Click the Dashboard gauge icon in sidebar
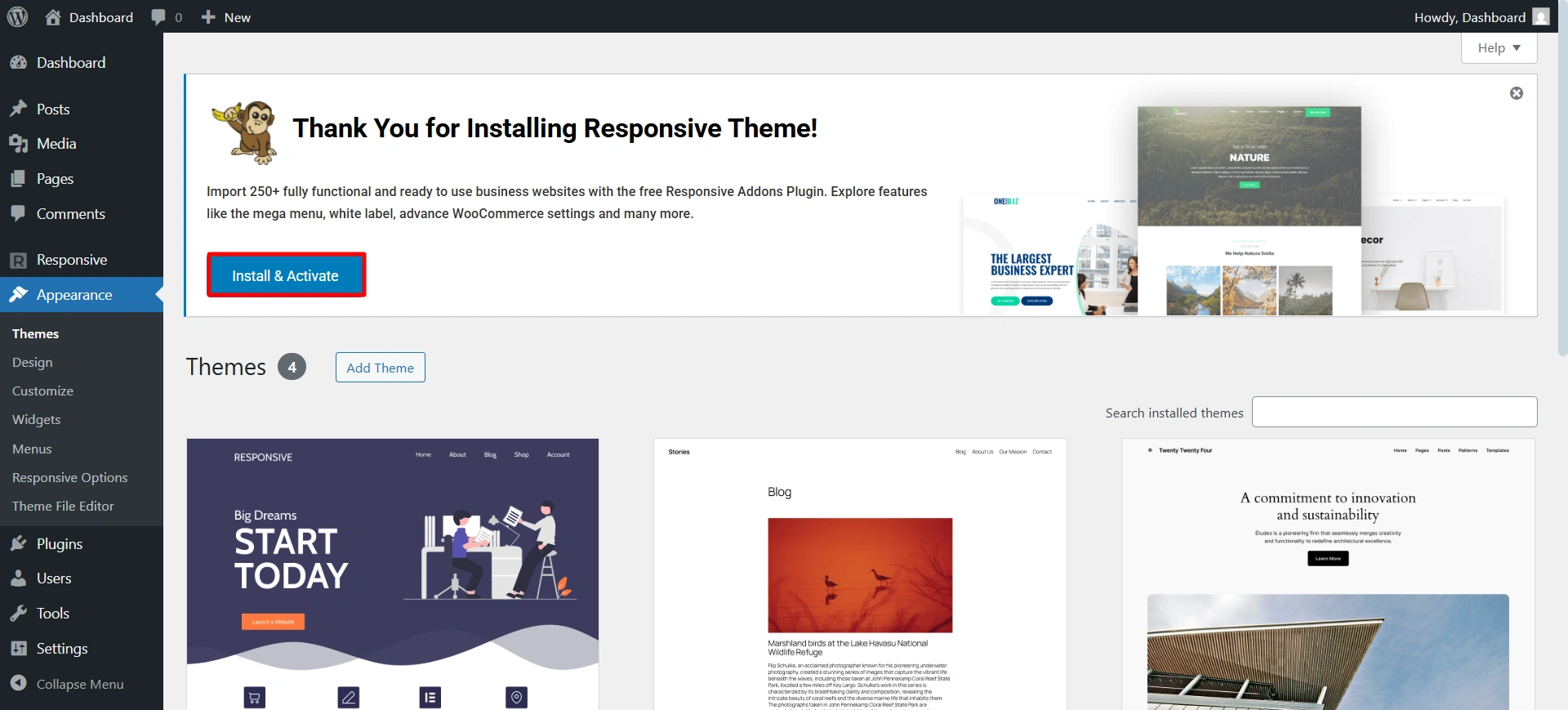 pos(18,63)
